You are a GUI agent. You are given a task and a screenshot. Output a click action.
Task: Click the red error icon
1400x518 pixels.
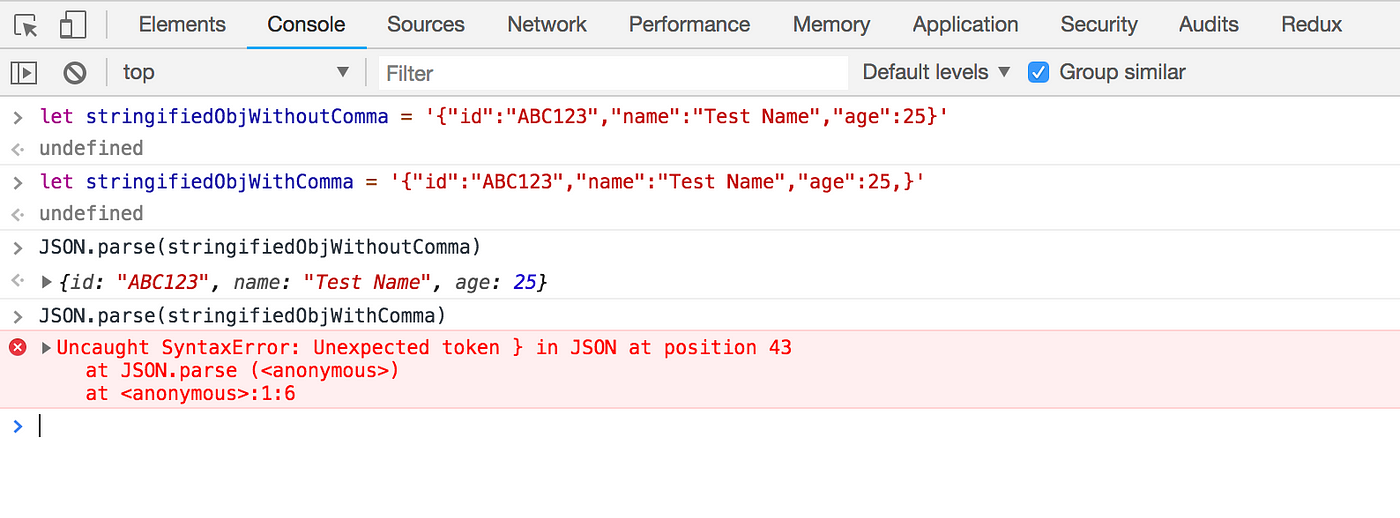[x=18, y=347]
